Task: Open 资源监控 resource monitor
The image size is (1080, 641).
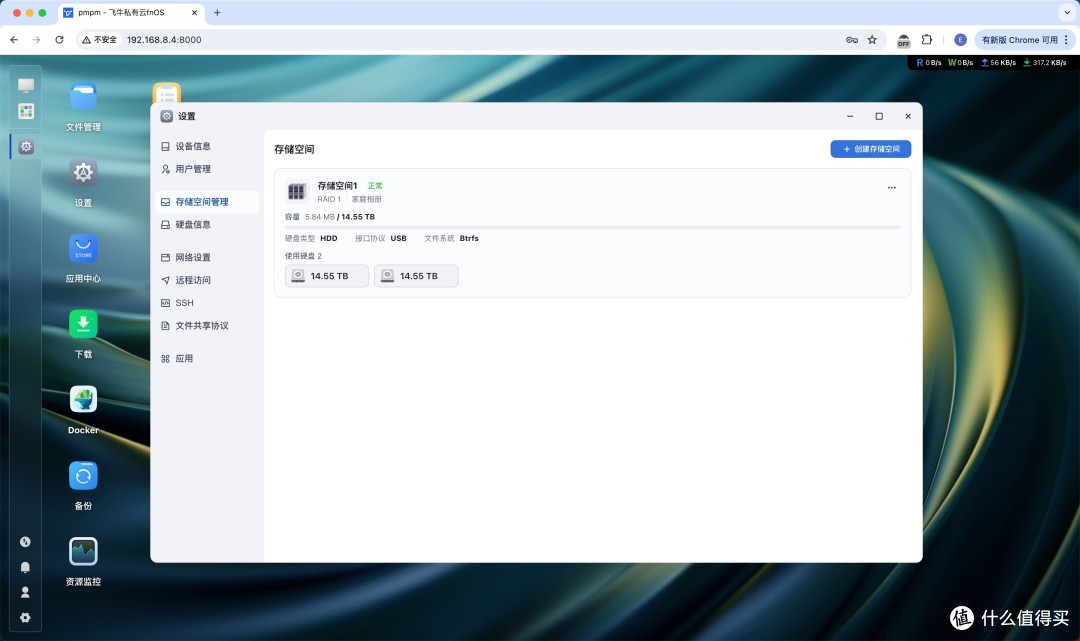Action: (83, 551)
